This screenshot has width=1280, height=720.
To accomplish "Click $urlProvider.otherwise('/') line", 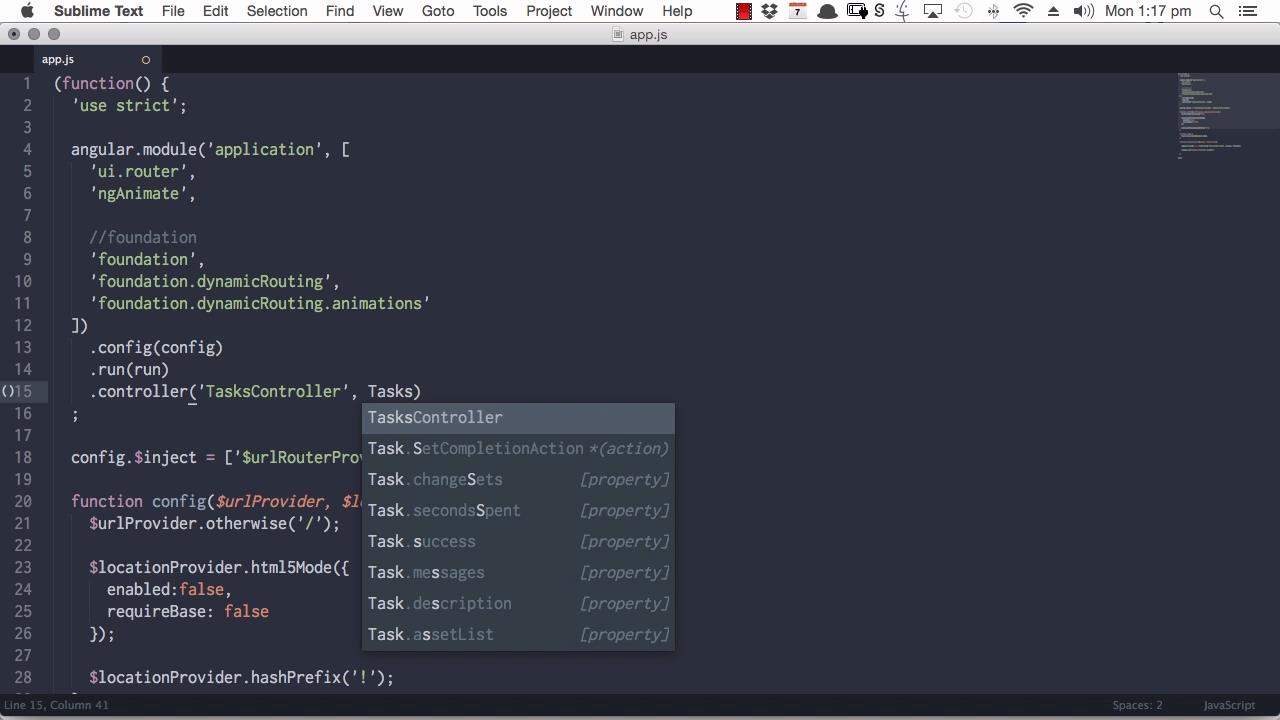I will [215, 523].
